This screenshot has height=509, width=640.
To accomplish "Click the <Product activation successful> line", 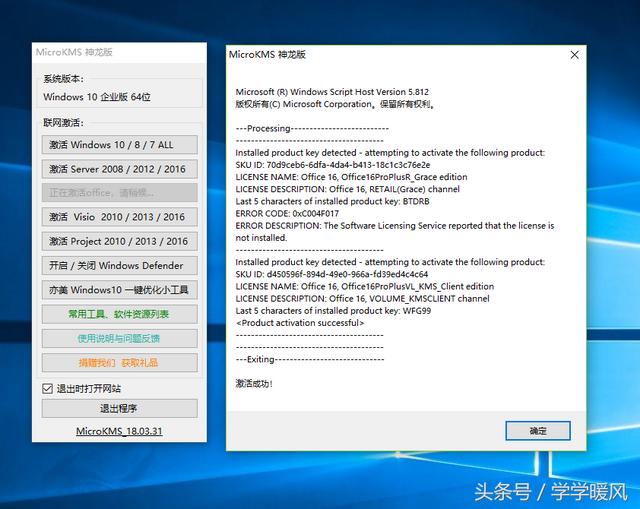I will 300,323.
